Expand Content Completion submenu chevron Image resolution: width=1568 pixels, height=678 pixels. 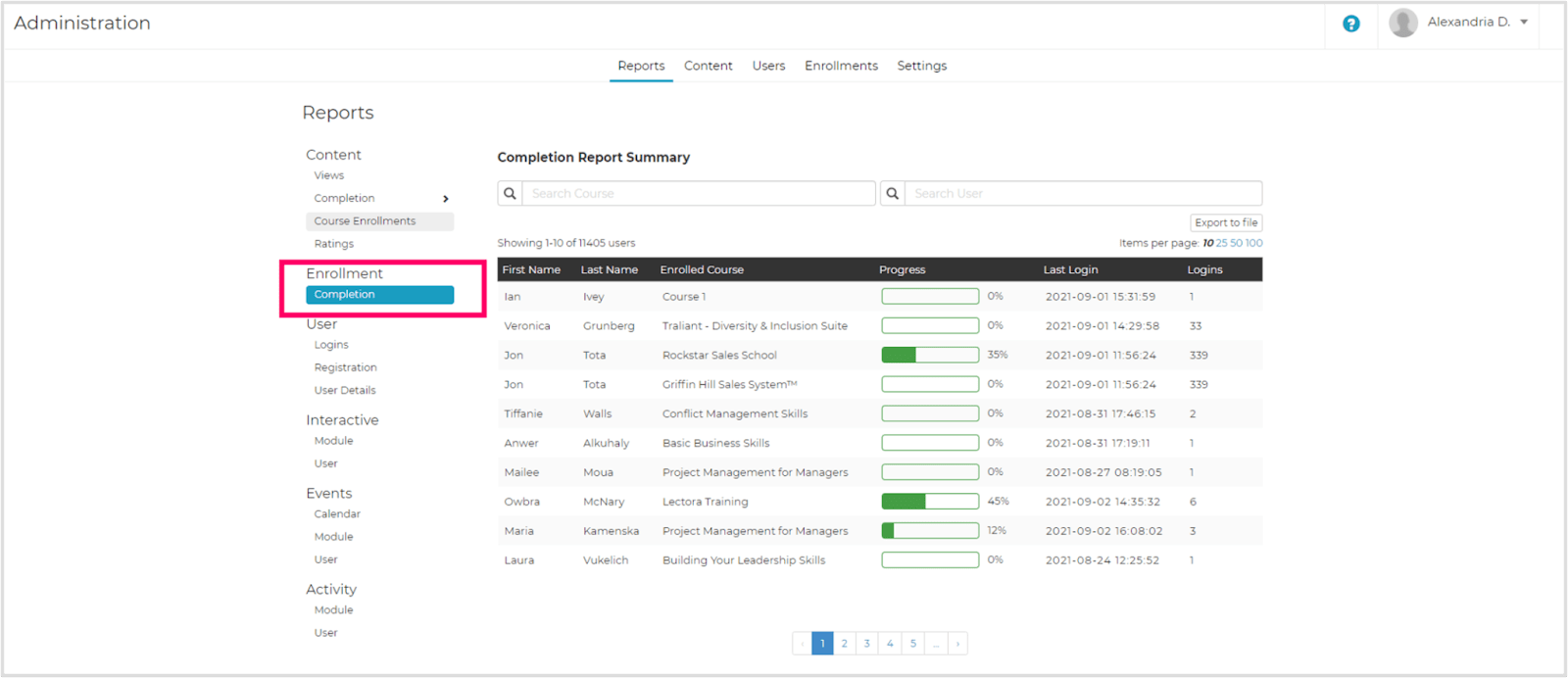446,199
